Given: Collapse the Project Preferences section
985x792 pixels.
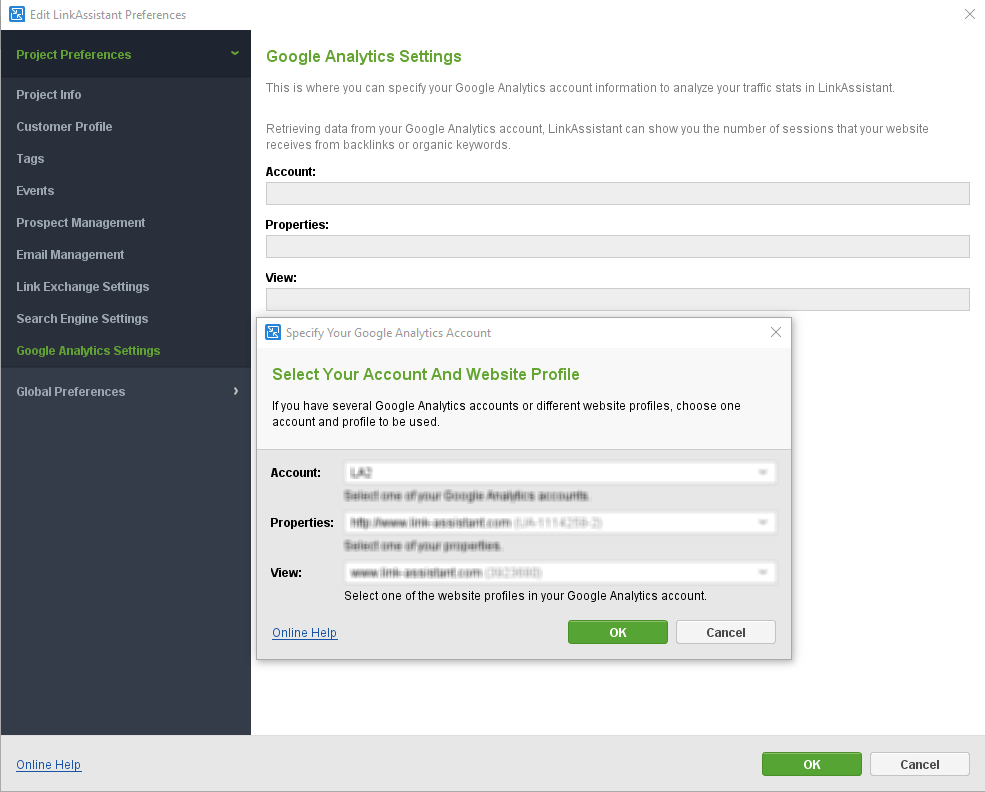Looking at the screenshot, I should (x=235, y=53).
